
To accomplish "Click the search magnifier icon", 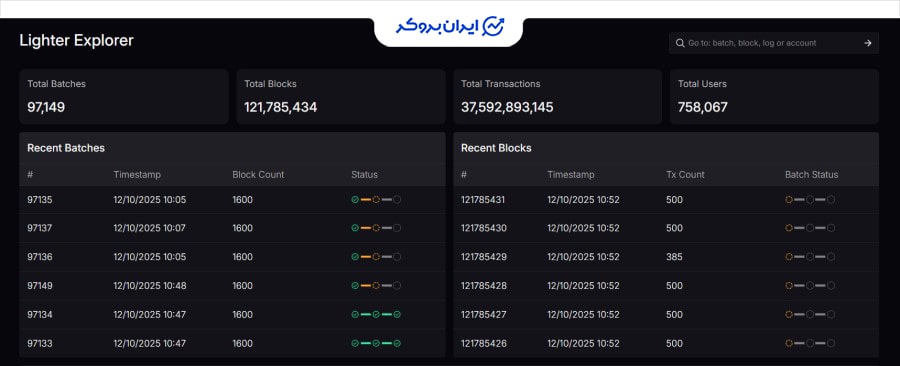I will tap(680, 43).
